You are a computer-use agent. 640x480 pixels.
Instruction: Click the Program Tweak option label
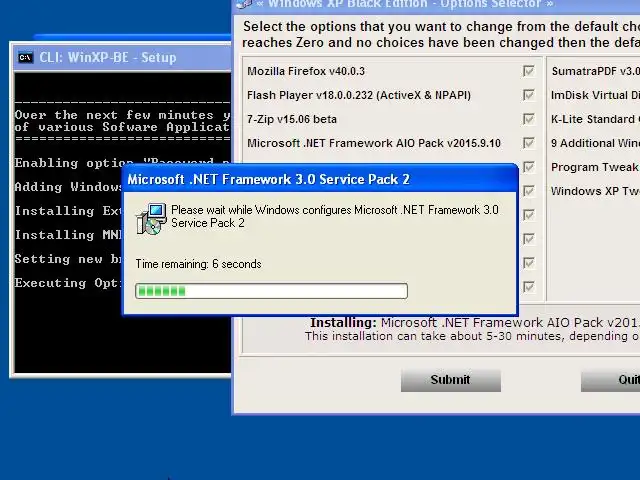click(x=596, y=167)
